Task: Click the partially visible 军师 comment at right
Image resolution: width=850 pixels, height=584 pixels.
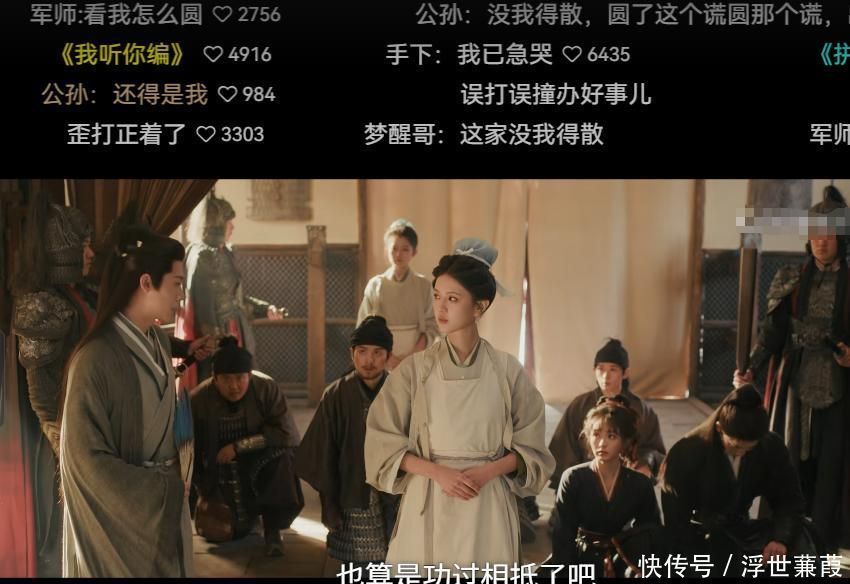Action: (829, 134)
